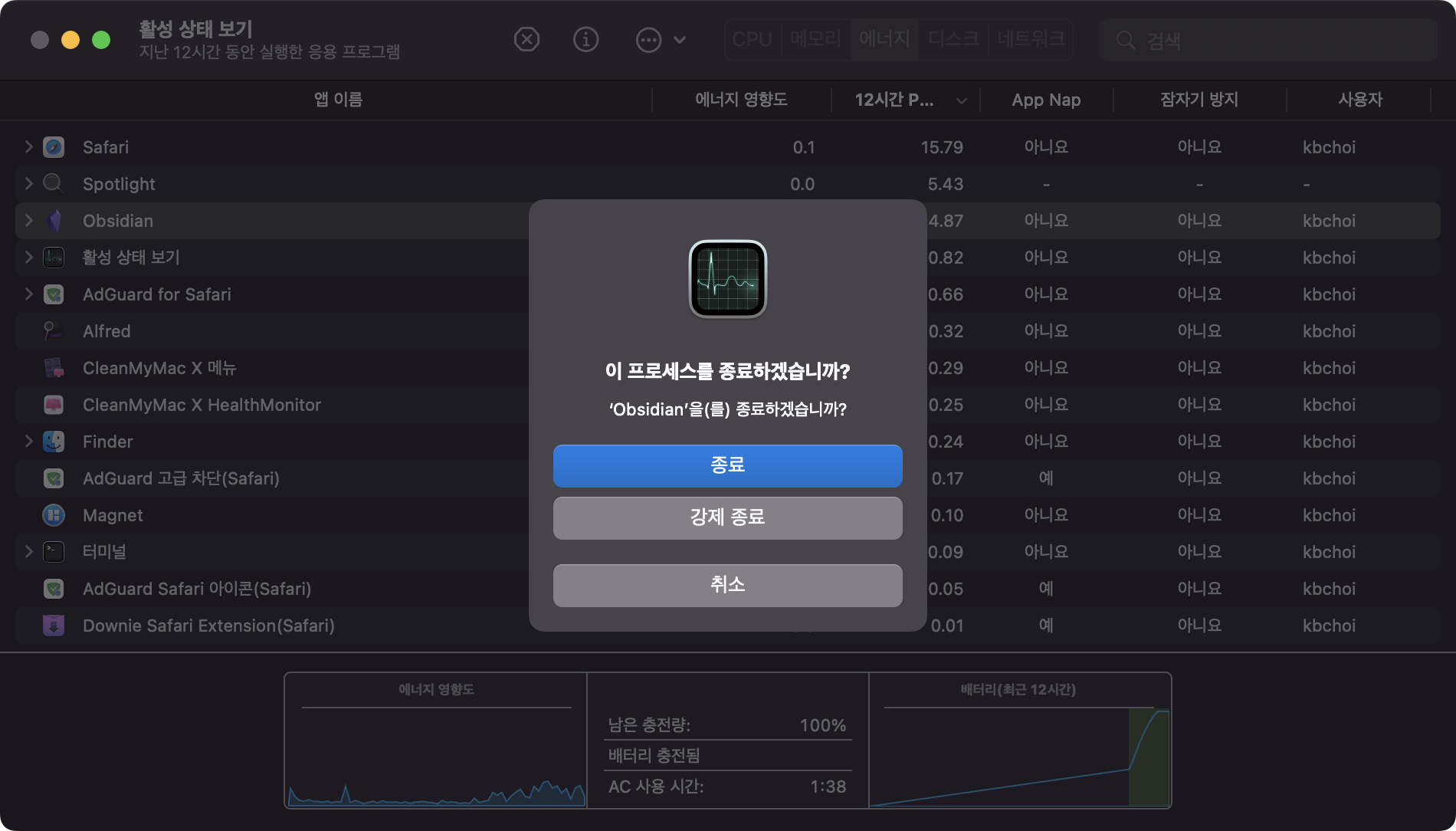Switch to the 메모리 tab
This screenshot has height=831, width=1456.
(815, 39)
